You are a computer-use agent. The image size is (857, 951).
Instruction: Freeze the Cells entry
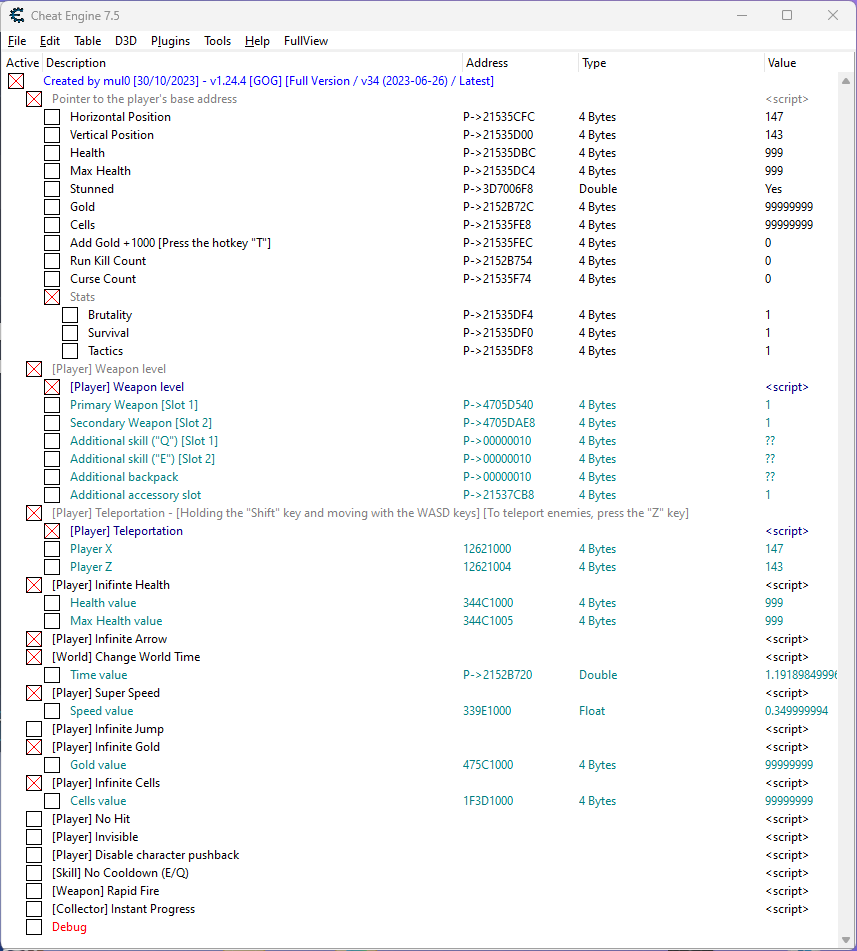point(52,224)
